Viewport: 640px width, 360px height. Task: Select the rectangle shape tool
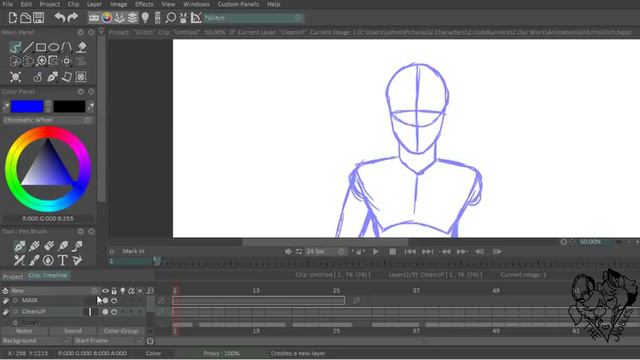click(41, 47)
